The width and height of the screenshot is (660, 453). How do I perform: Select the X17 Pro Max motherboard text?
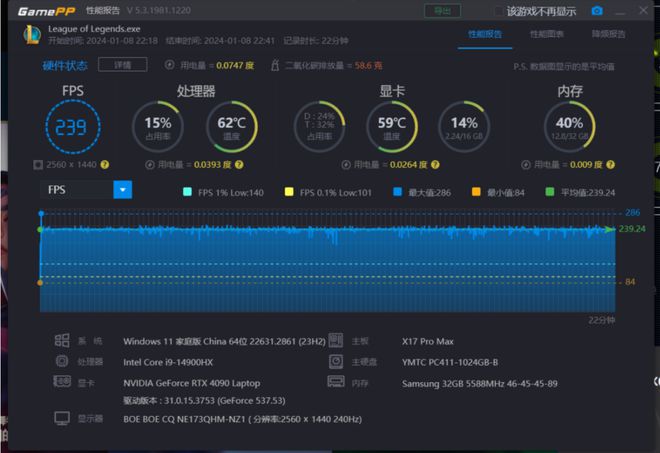(x=428, y=341)
